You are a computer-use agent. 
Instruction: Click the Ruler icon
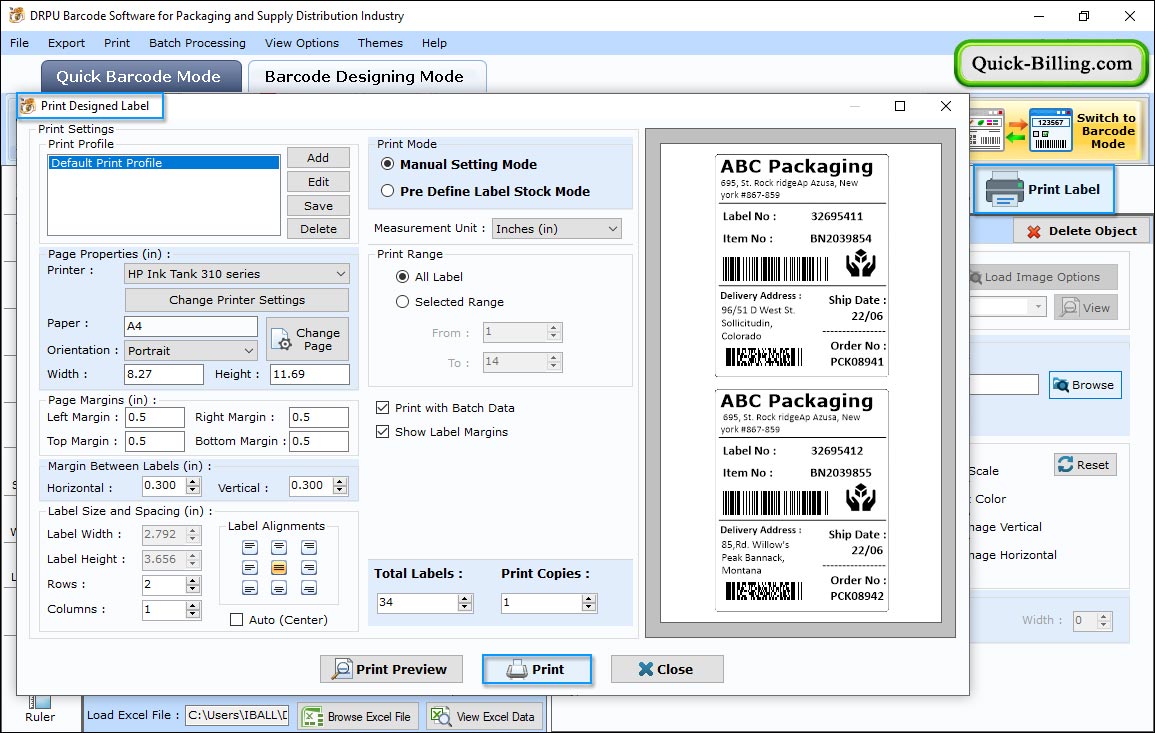tap(40, 703)
